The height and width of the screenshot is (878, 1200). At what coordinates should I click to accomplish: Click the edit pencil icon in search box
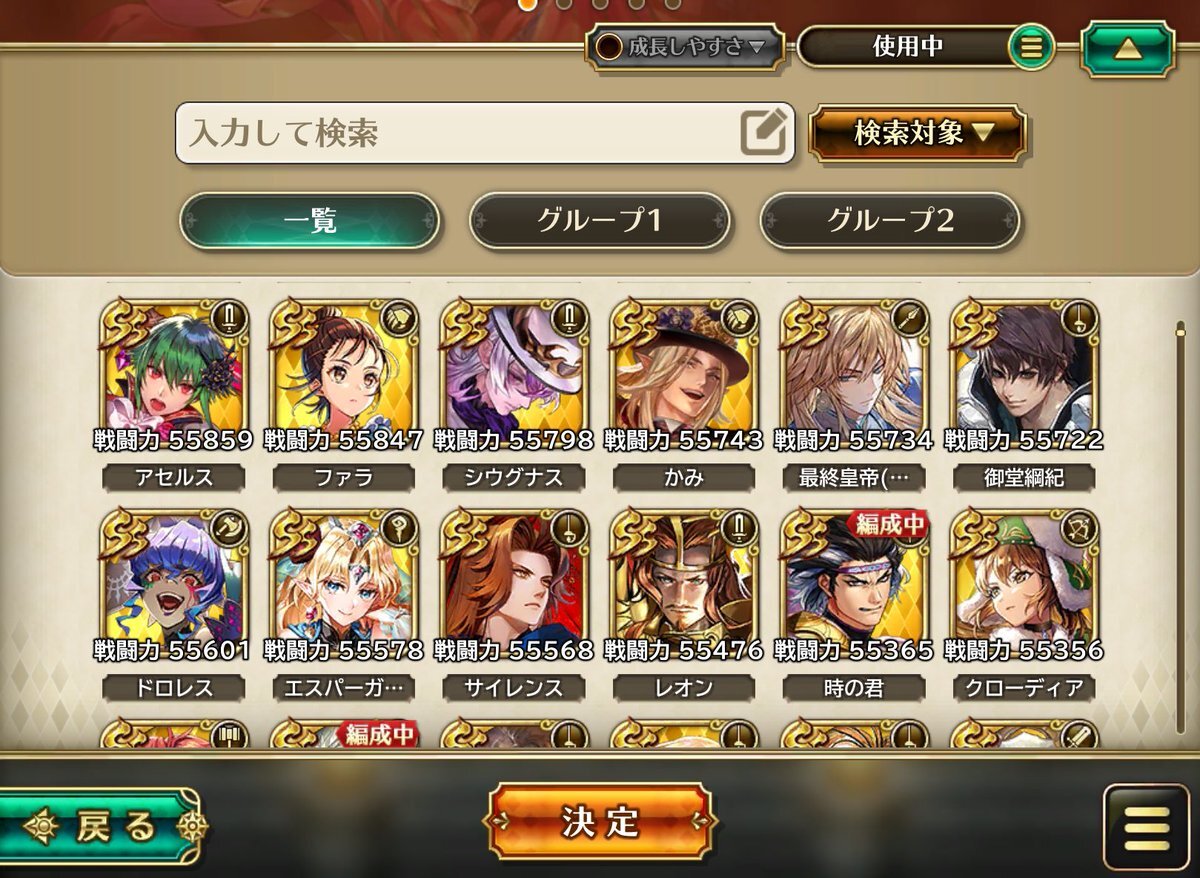click(765, 131)
